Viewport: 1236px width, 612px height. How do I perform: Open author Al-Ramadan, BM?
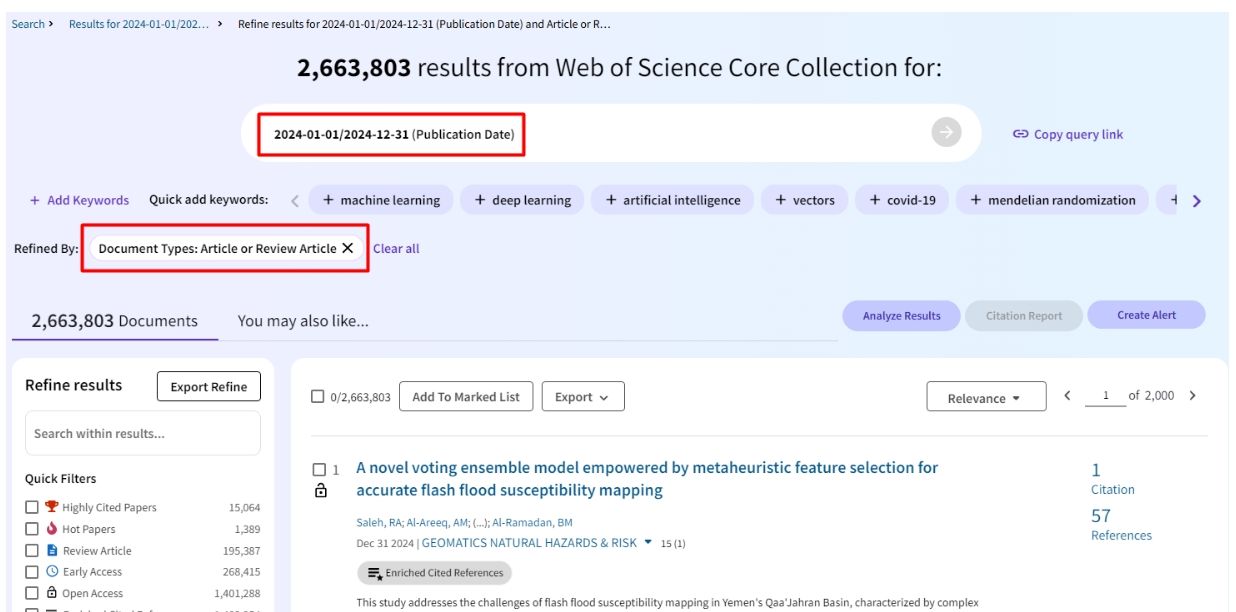[x=532, y=523]
